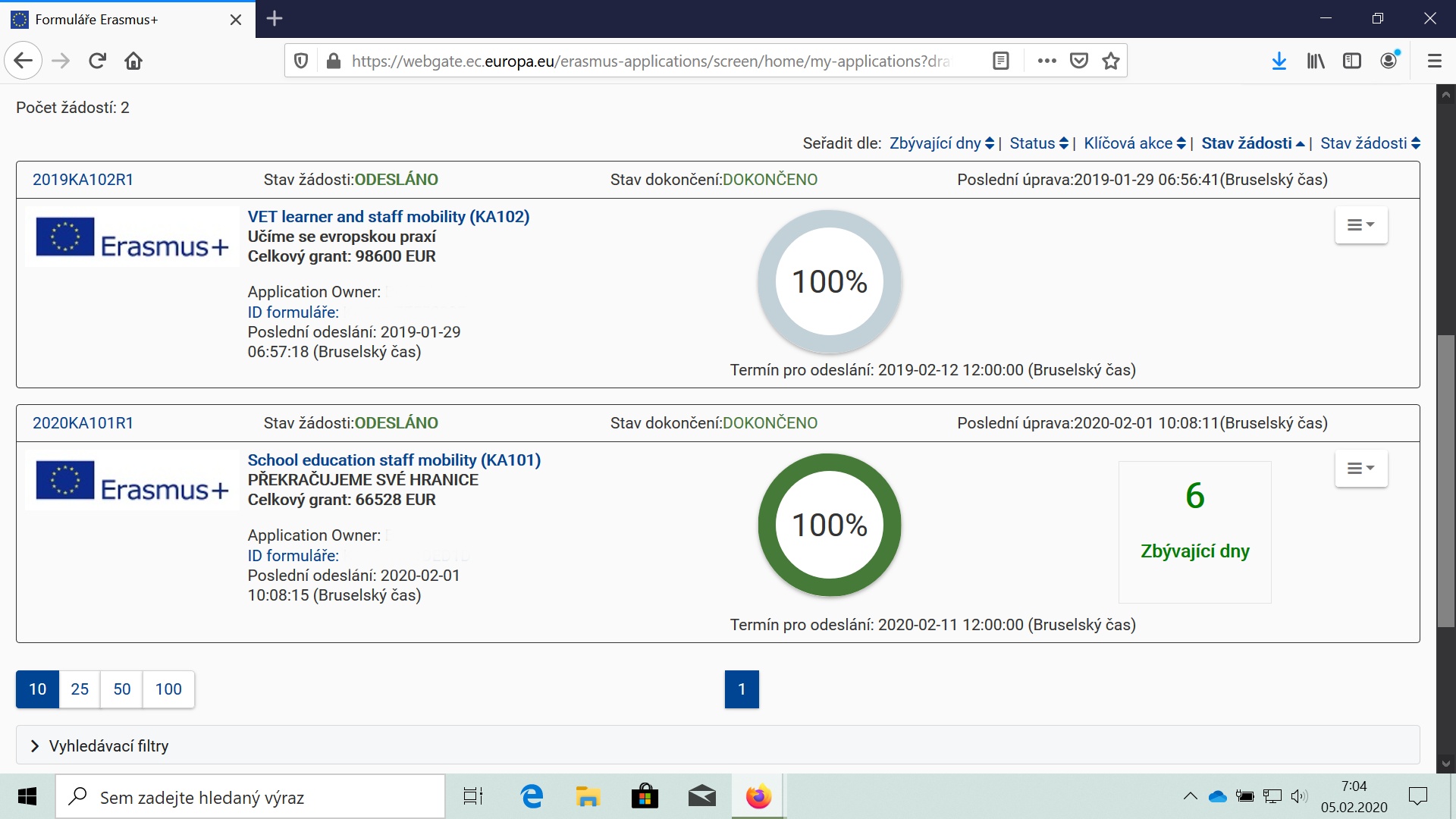Open actions menu for the KA102 application
The width and height of the screenshot is (1456, 819).
pos(1361,225)
